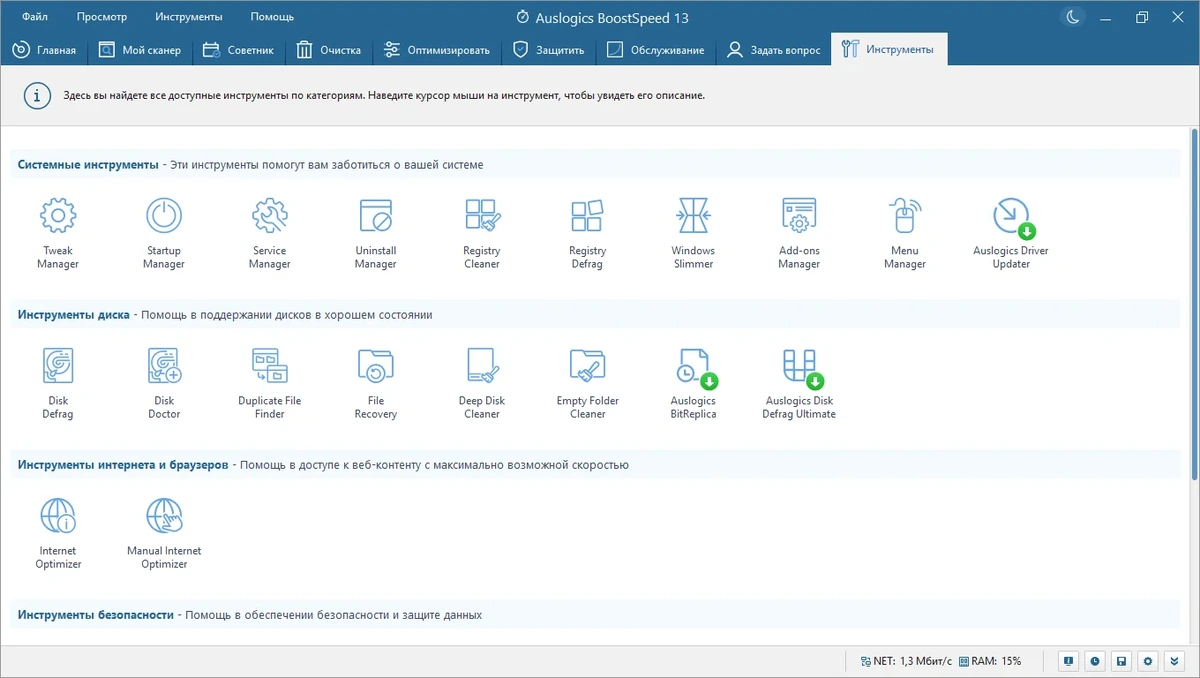Image resolution: width=1200 pixels, height=678 pixels.
Task: Switch to Главная tab
Action: 44,50
